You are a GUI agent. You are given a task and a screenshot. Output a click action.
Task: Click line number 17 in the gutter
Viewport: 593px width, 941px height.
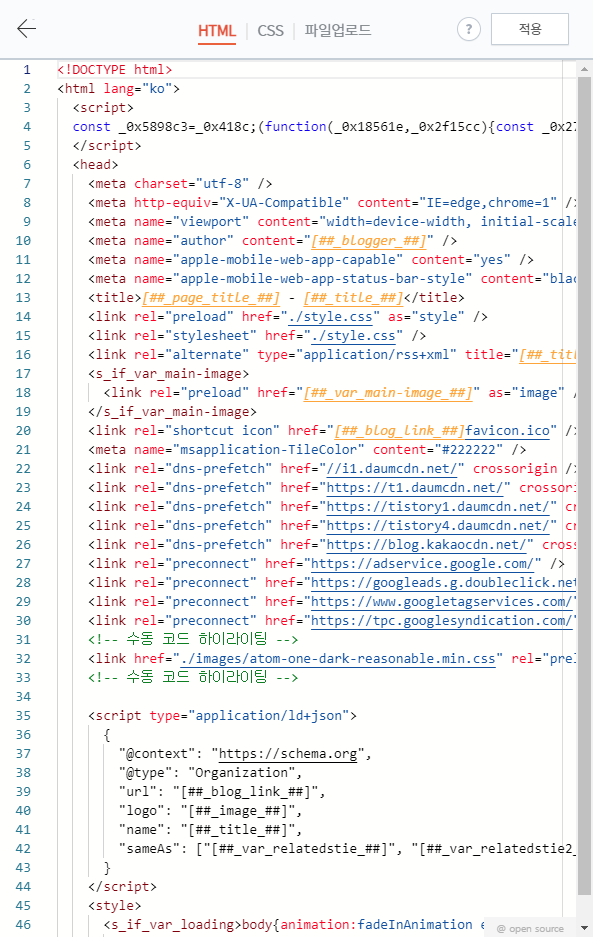click(23, 374)
